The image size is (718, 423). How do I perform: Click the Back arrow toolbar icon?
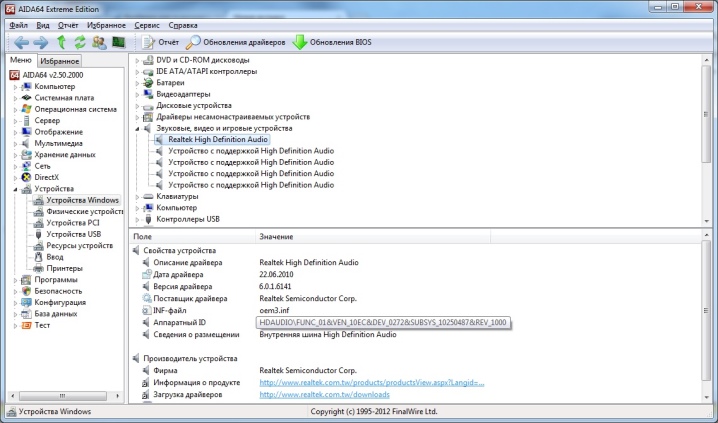click(x=22, y=43)
